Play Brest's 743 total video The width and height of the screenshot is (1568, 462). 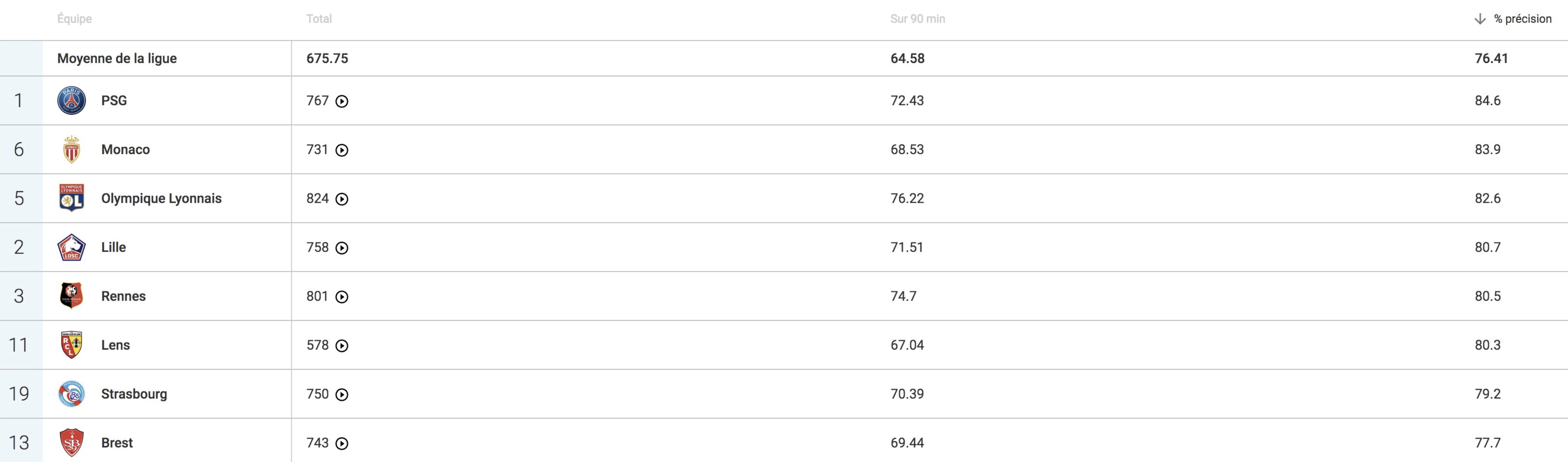click(342, 444)
